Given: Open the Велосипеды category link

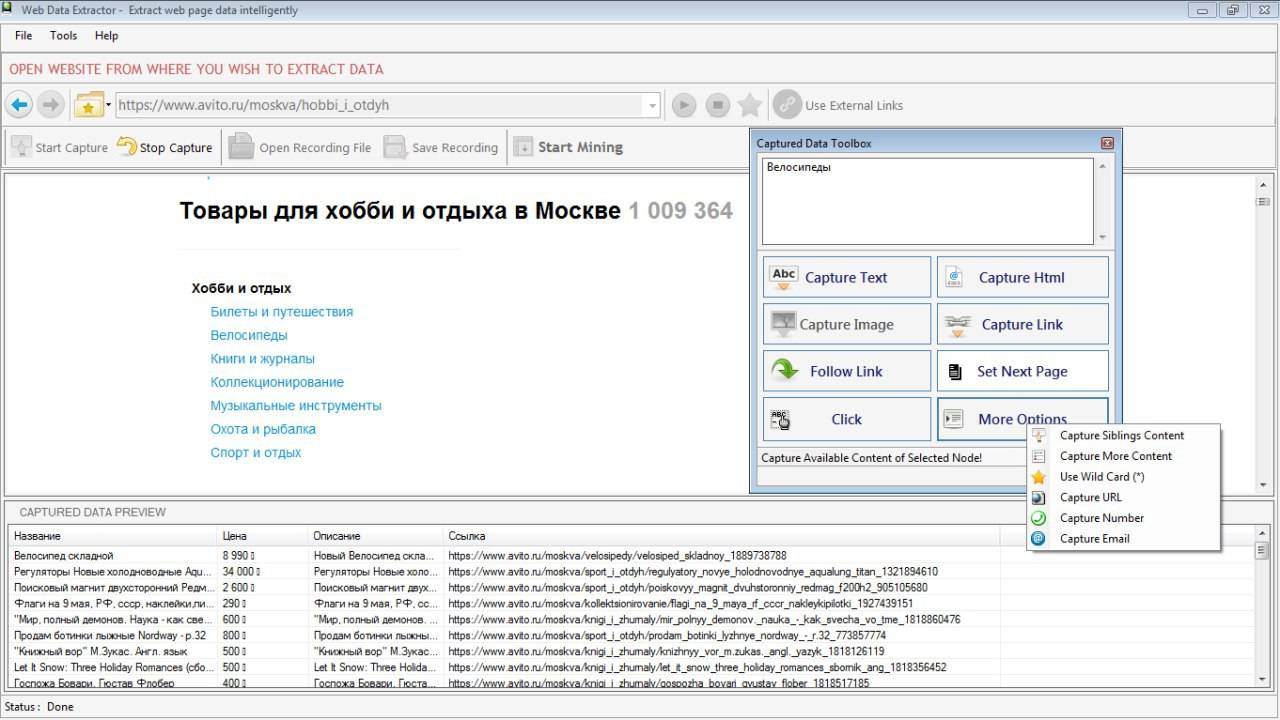Looking at the screenshot, I should coord(249,335).
